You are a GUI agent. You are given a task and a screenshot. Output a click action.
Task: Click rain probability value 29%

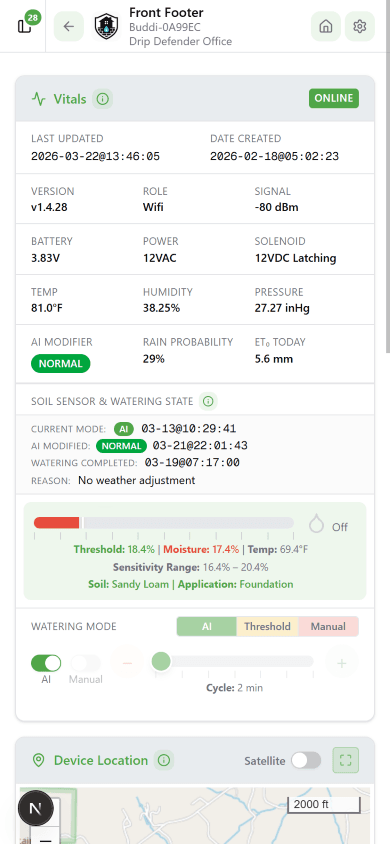(x=154, y=358)
